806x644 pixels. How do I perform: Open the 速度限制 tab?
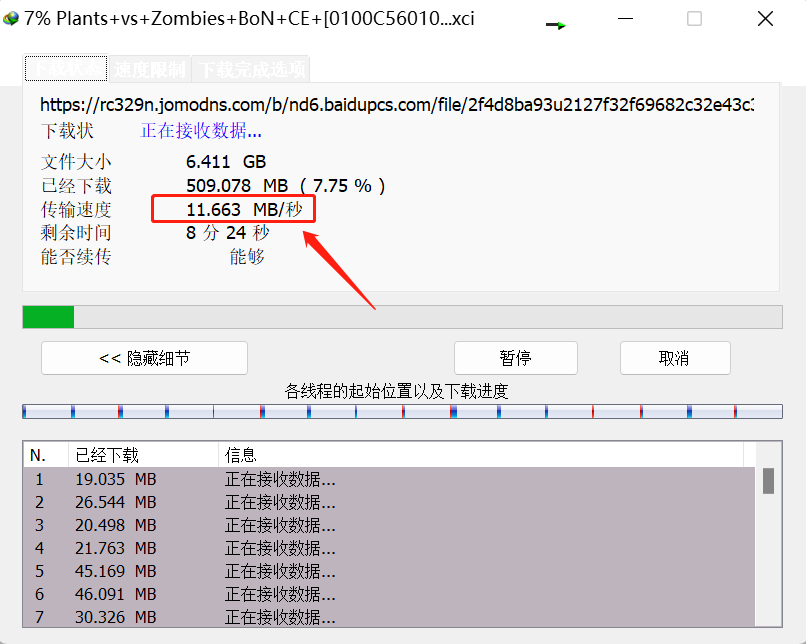pyautogui.click(x=150, y=69)
